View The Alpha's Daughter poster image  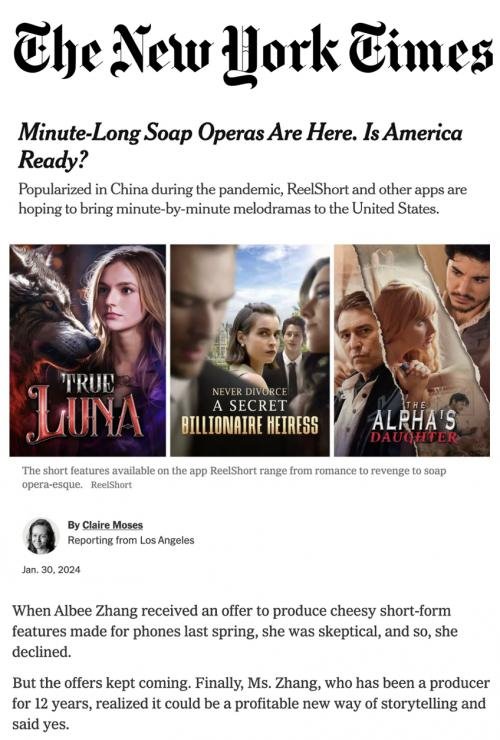coord(412,350)
